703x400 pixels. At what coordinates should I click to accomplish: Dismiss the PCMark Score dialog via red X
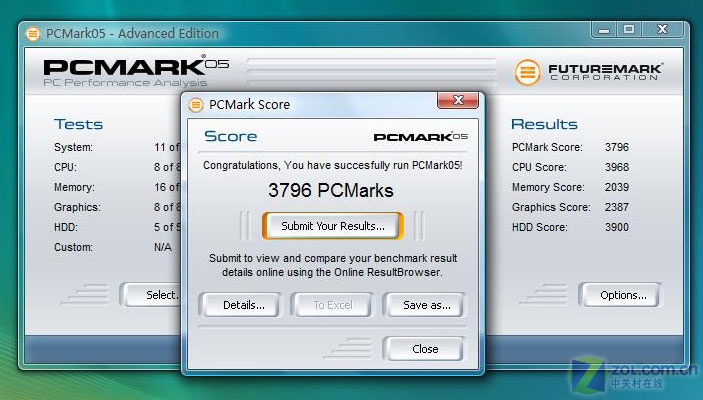[458, 100]
